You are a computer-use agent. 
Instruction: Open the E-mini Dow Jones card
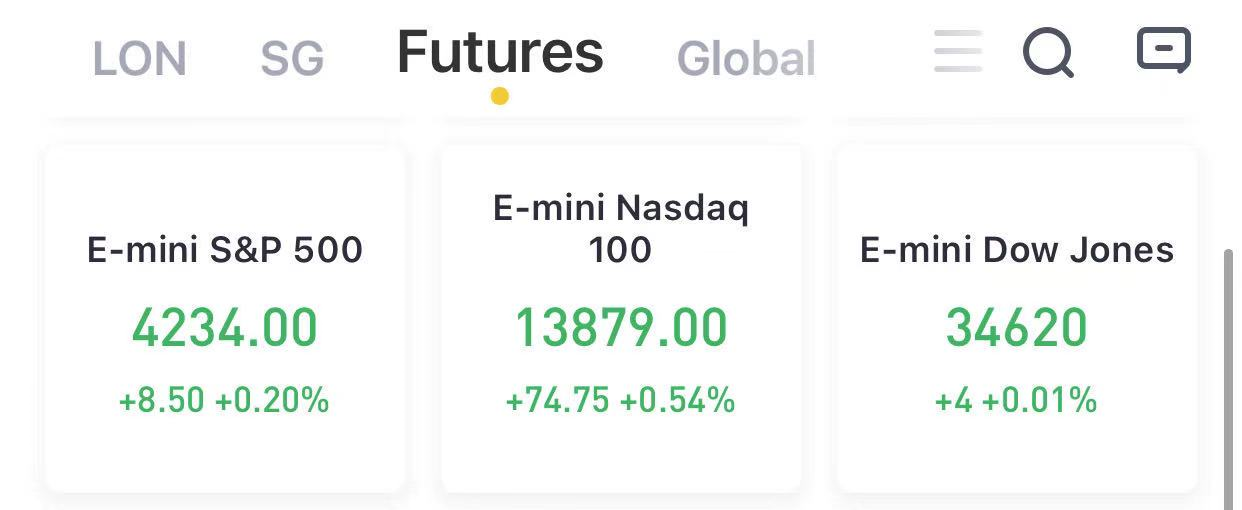tap(1017, 318)
